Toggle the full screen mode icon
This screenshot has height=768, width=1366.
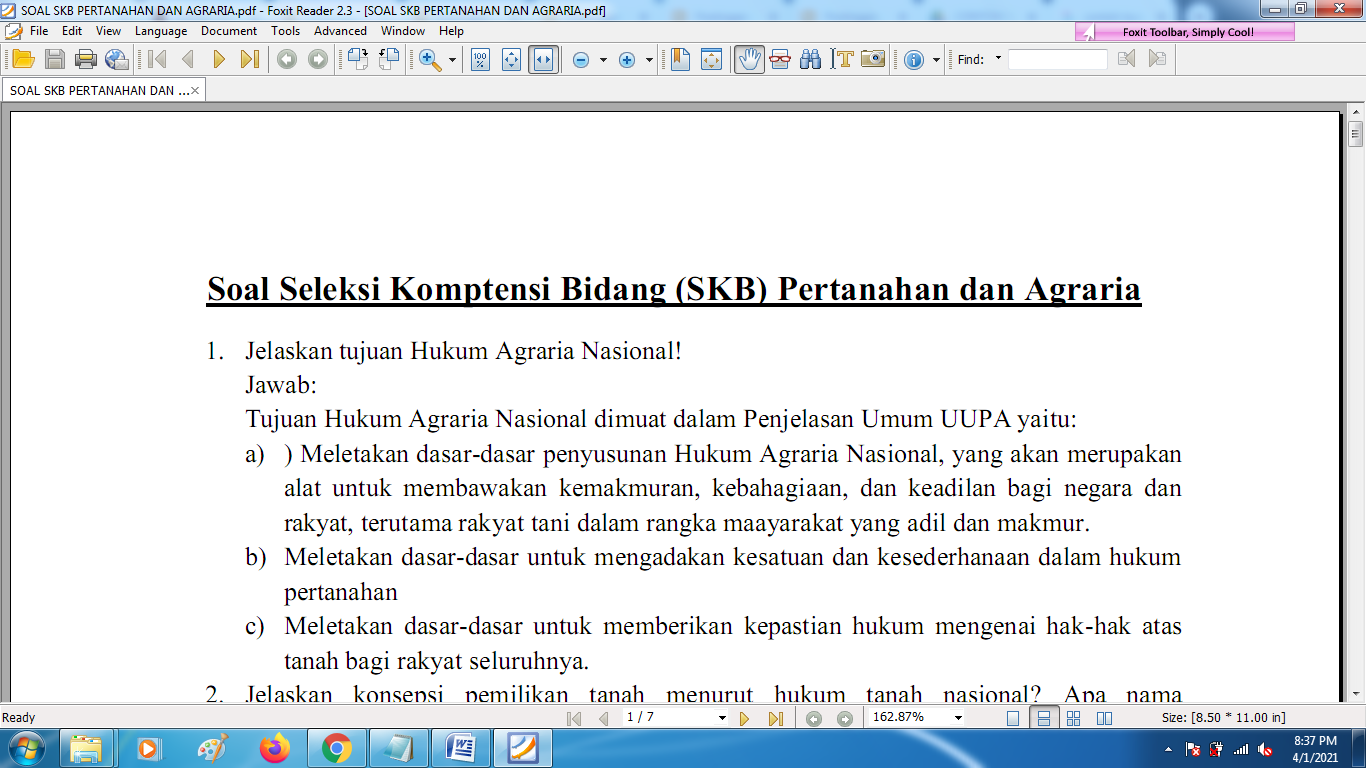(x=711, y=59)
